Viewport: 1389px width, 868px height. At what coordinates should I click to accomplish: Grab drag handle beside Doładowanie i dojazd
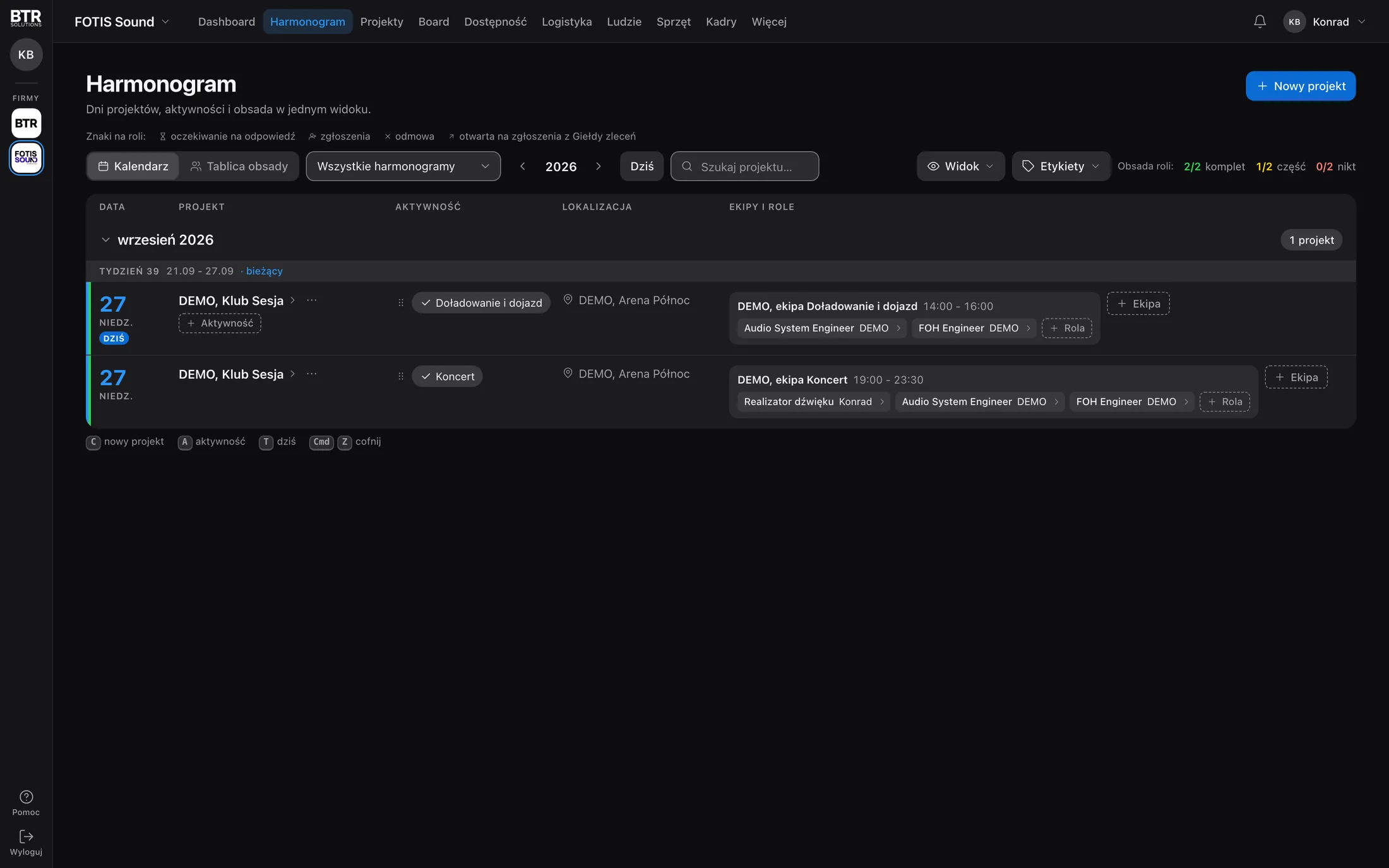point(401,303)
